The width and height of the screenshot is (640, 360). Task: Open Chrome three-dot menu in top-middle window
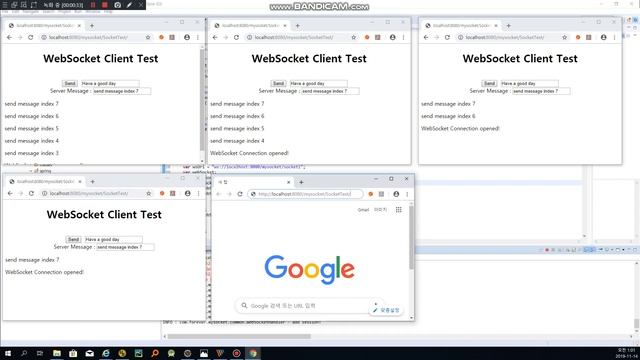(x=404, y=37)
